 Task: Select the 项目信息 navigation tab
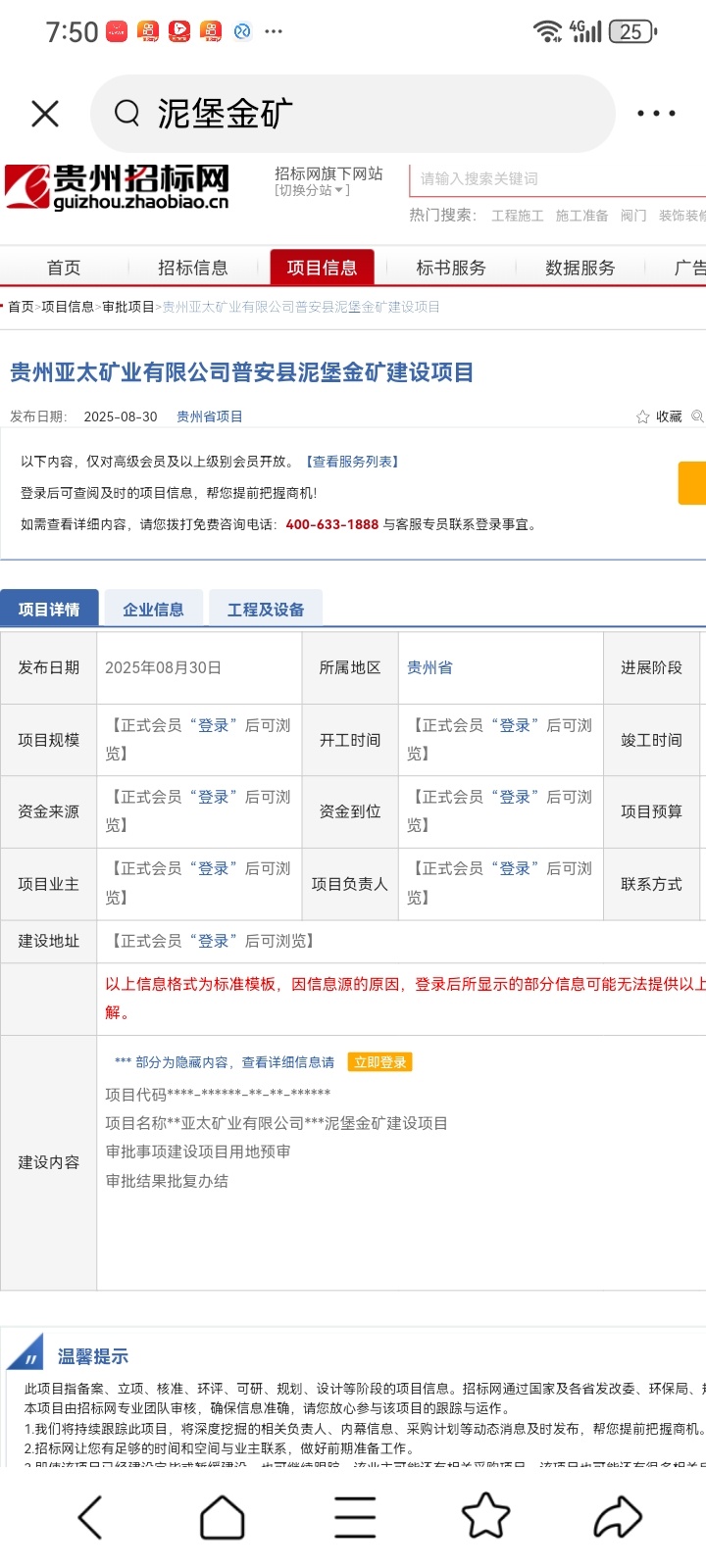(x=322, y=268)
